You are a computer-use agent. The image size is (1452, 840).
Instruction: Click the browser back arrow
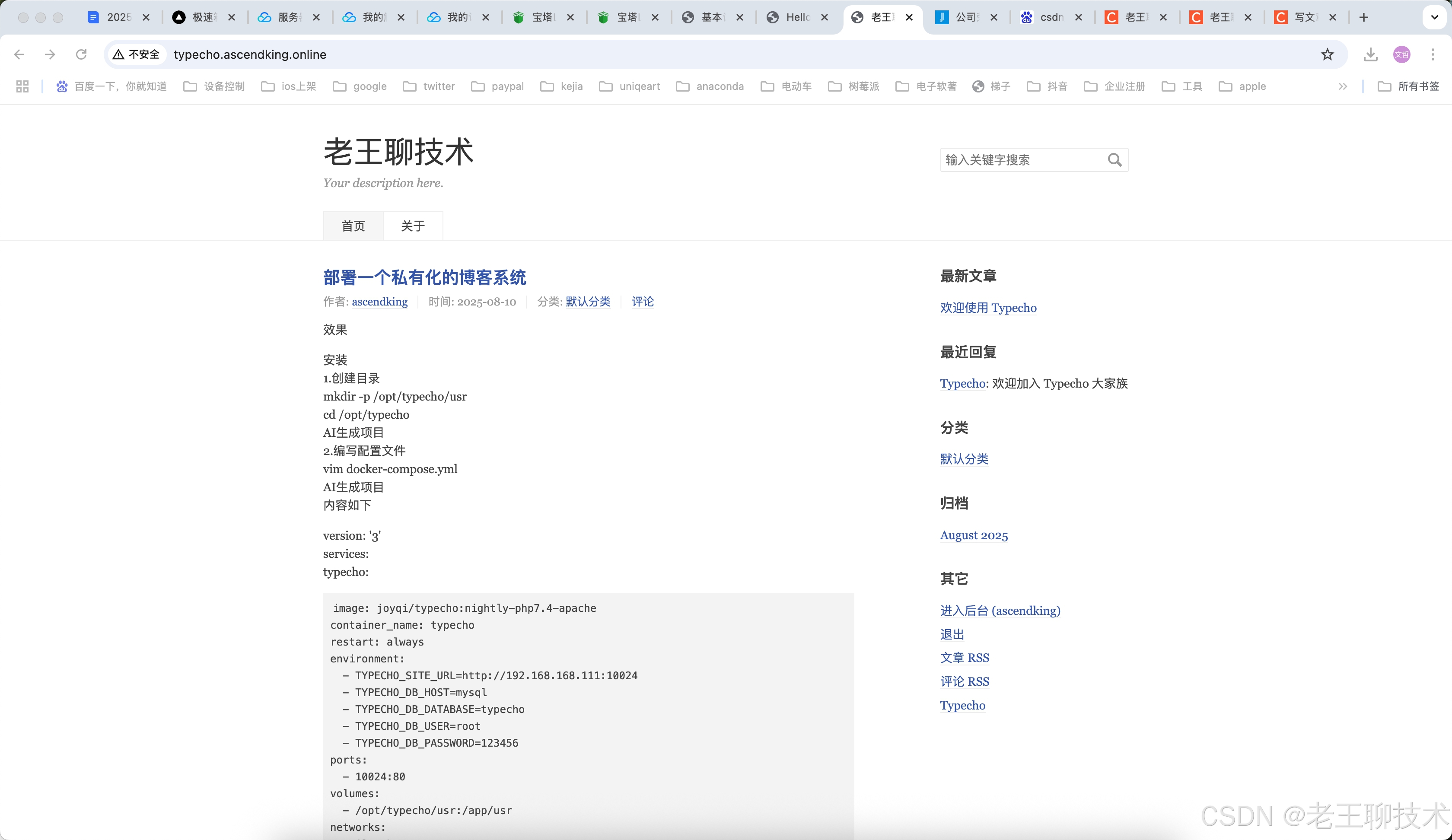[x=19, y=54]
